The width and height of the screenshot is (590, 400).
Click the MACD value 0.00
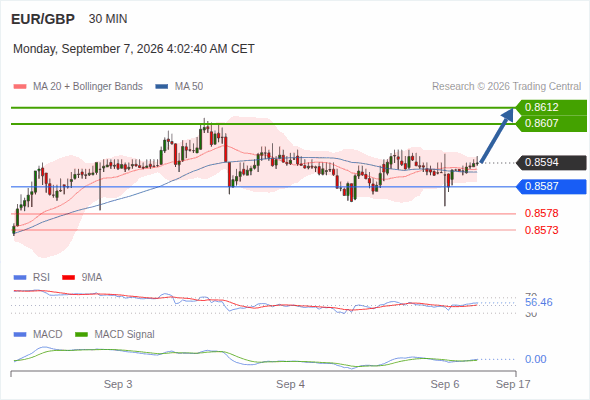(x=535, y=359)
